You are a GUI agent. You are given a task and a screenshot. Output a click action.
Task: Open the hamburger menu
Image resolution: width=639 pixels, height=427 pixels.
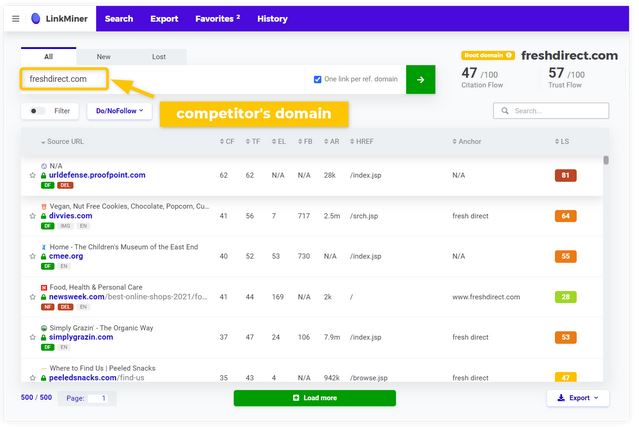click(15, 19)
